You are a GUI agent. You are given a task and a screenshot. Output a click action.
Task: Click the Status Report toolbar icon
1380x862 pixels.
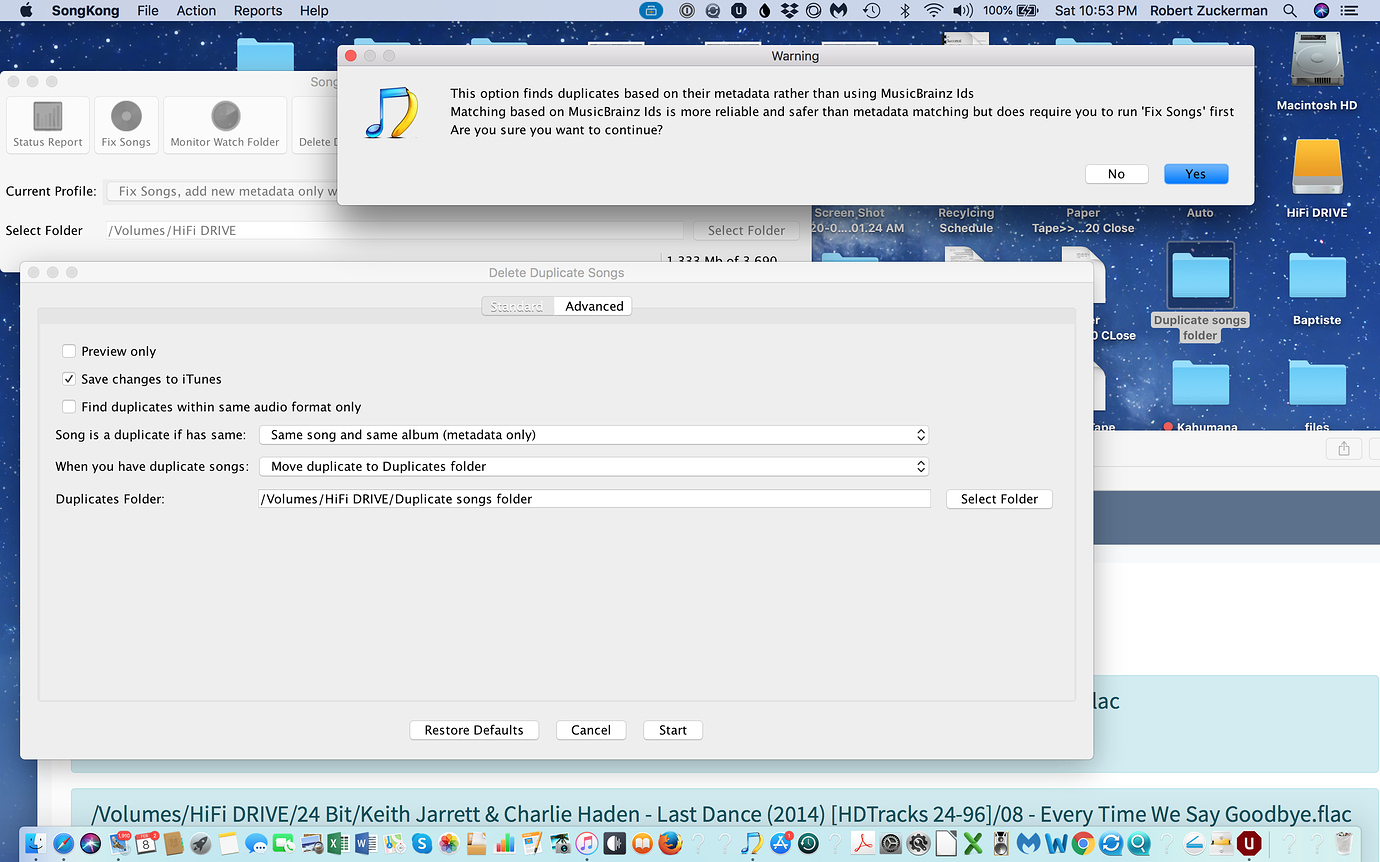pos(48,124)
